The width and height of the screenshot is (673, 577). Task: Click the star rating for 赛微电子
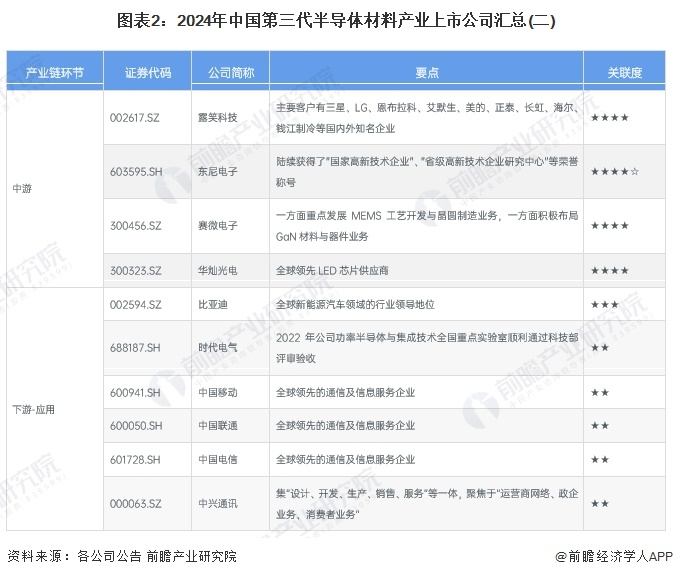click(609, 226)
